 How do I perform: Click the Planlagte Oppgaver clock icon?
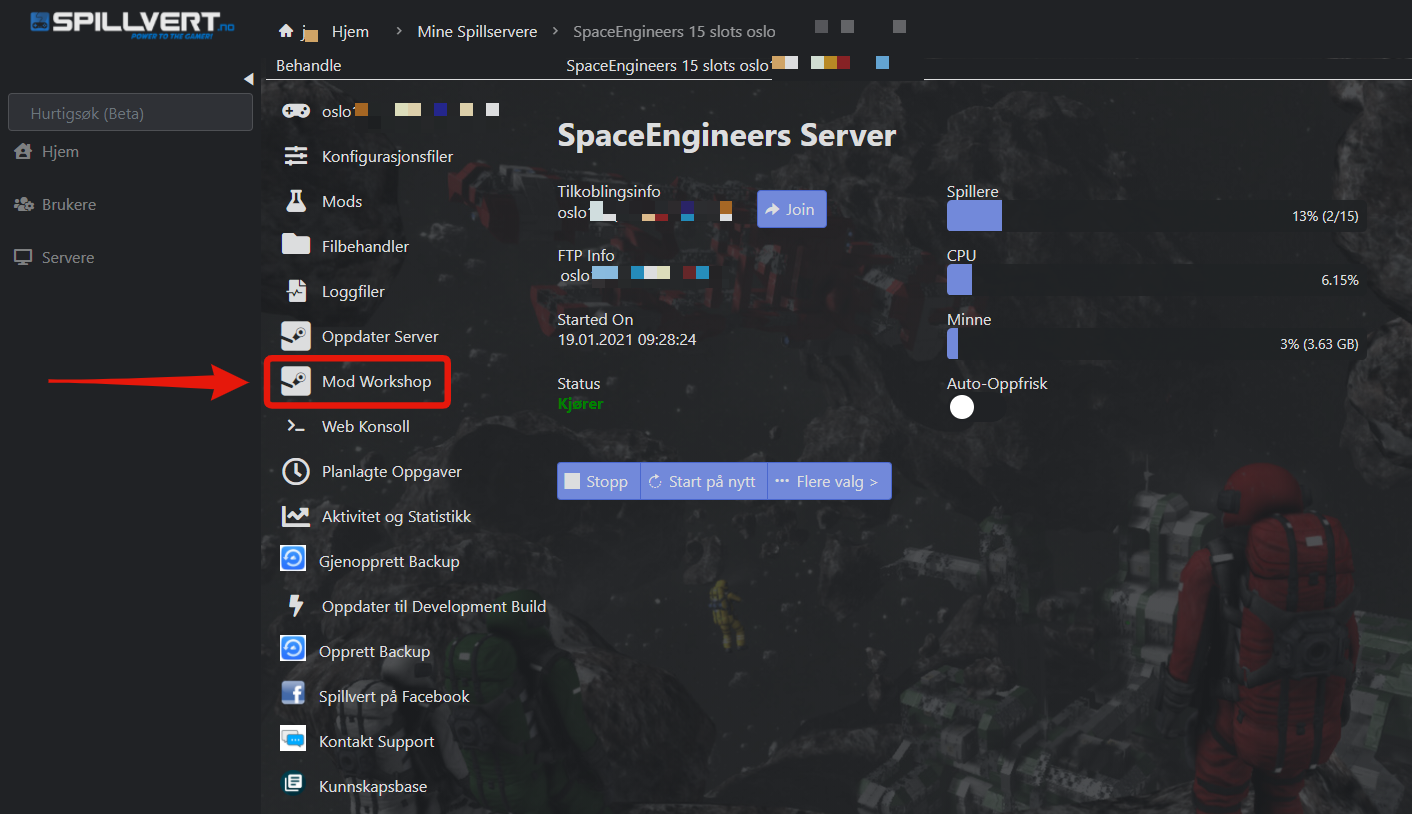(x=296, y=471)
